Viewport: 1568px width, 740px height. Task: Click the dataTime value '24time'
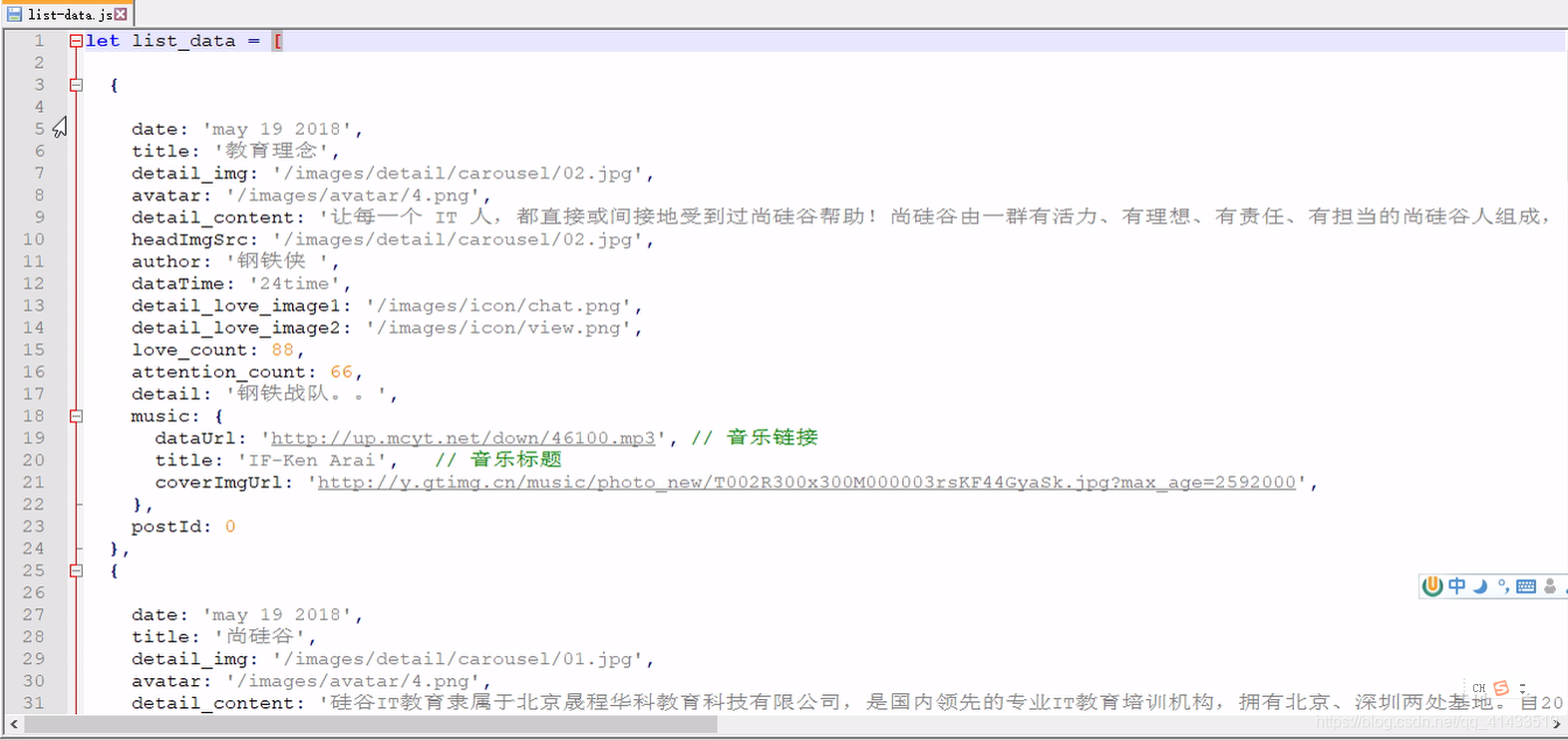(295, 284)
